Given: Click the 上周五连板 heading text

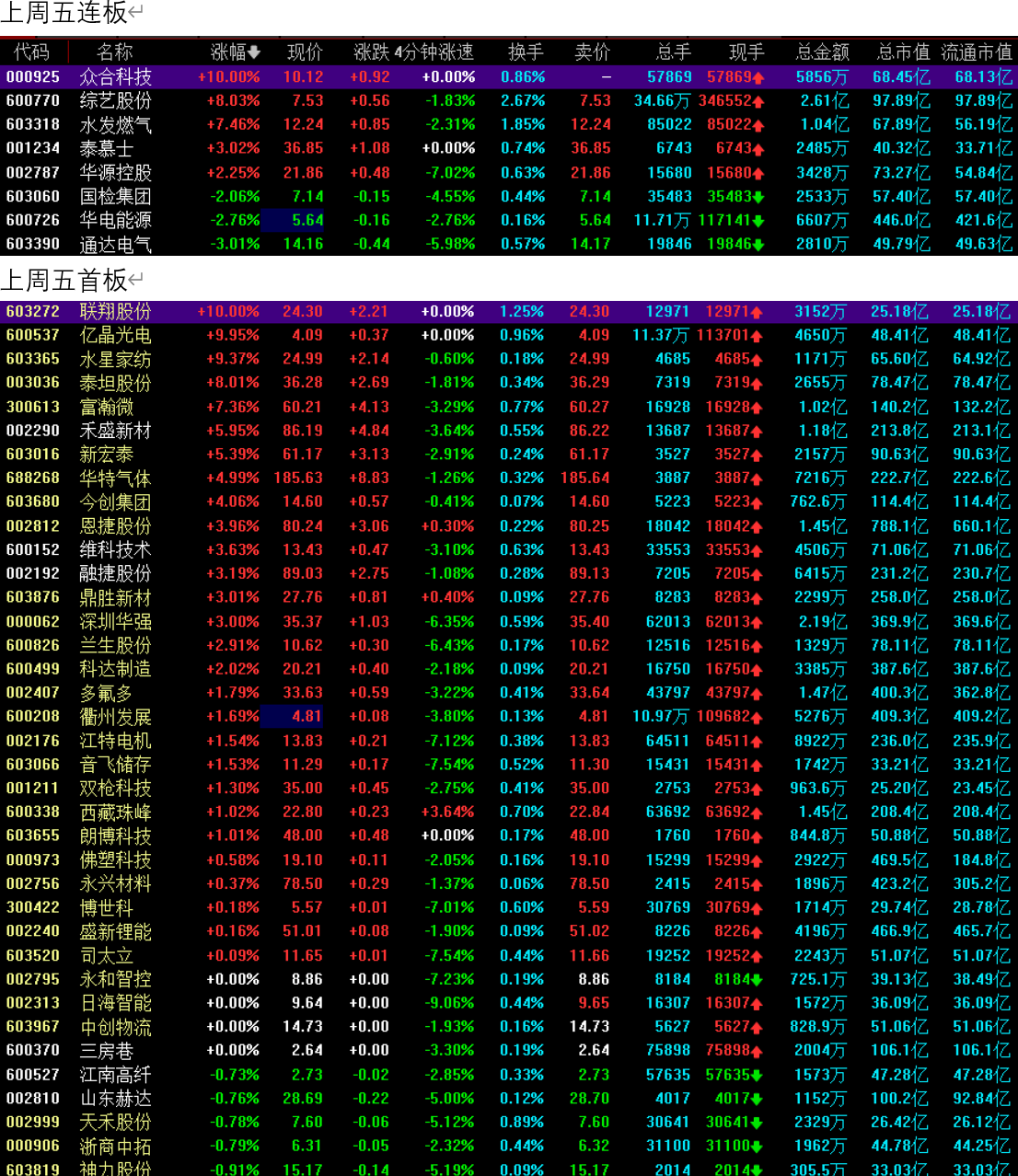Looking at the screenshot, I should click(64, 13).
